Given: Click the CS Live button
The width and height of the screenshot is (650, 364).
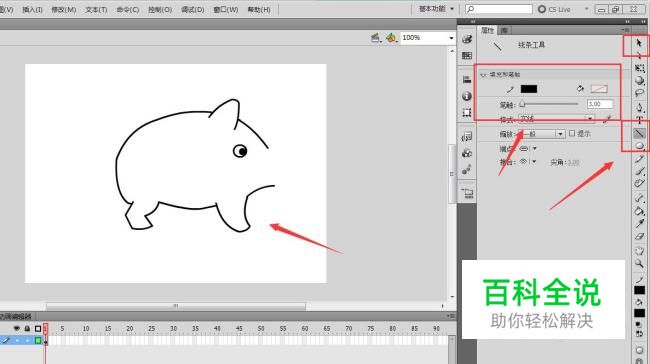Looking at the screenshot, I should click(554, 9).
